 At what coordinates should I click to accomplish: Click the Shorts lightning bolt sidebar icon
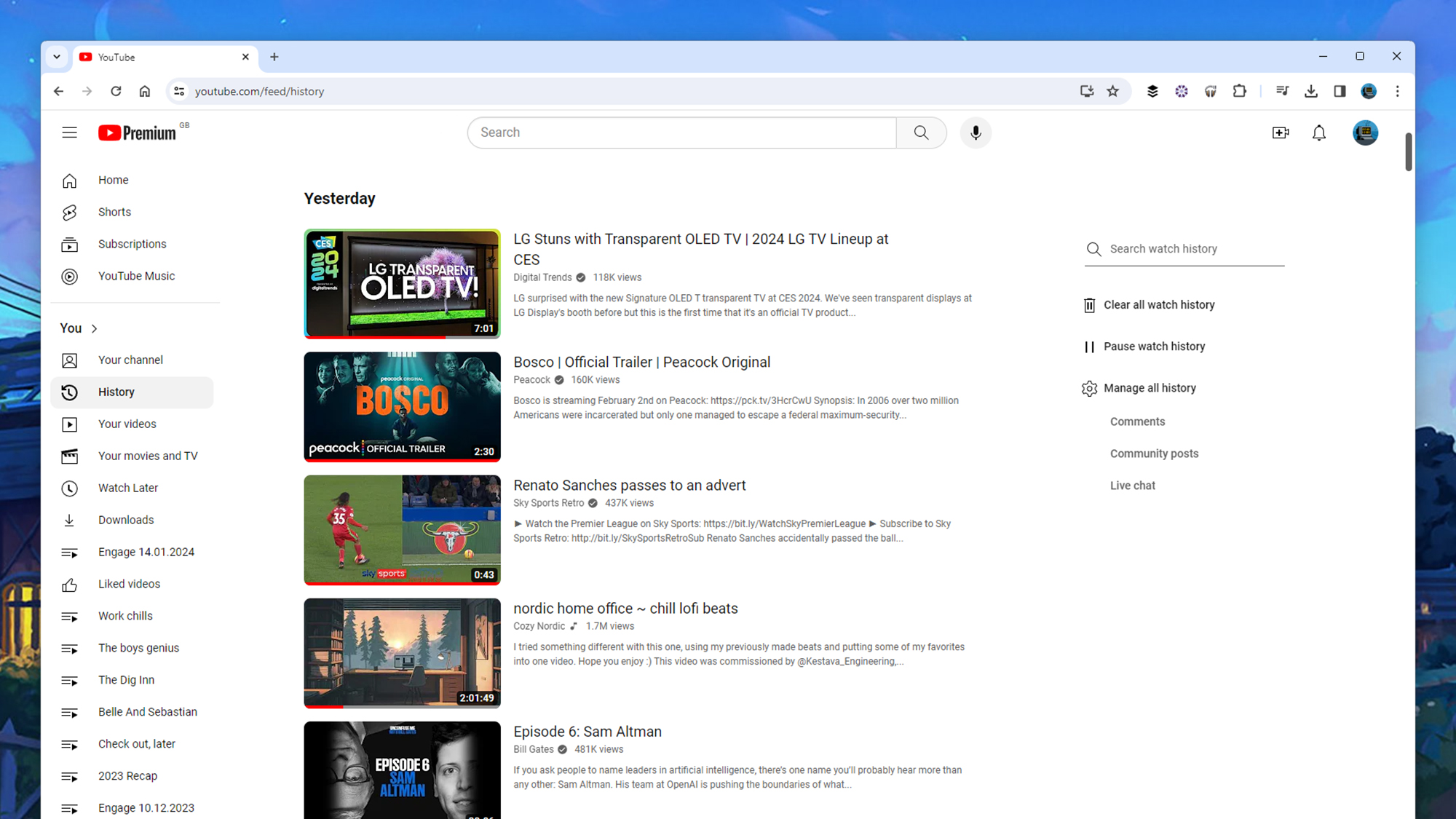(69, 212)
